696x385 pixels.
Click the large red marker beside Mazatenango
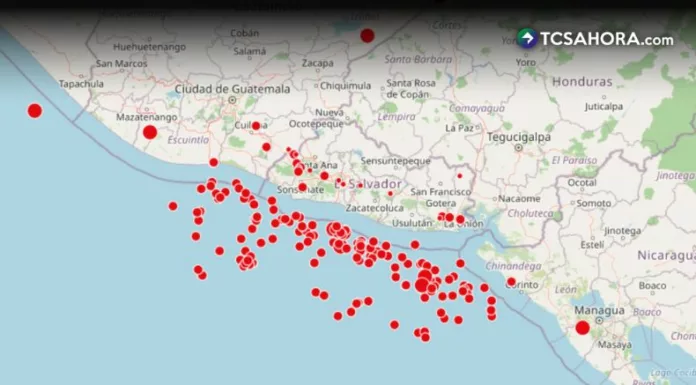click(x=150, y=132)
